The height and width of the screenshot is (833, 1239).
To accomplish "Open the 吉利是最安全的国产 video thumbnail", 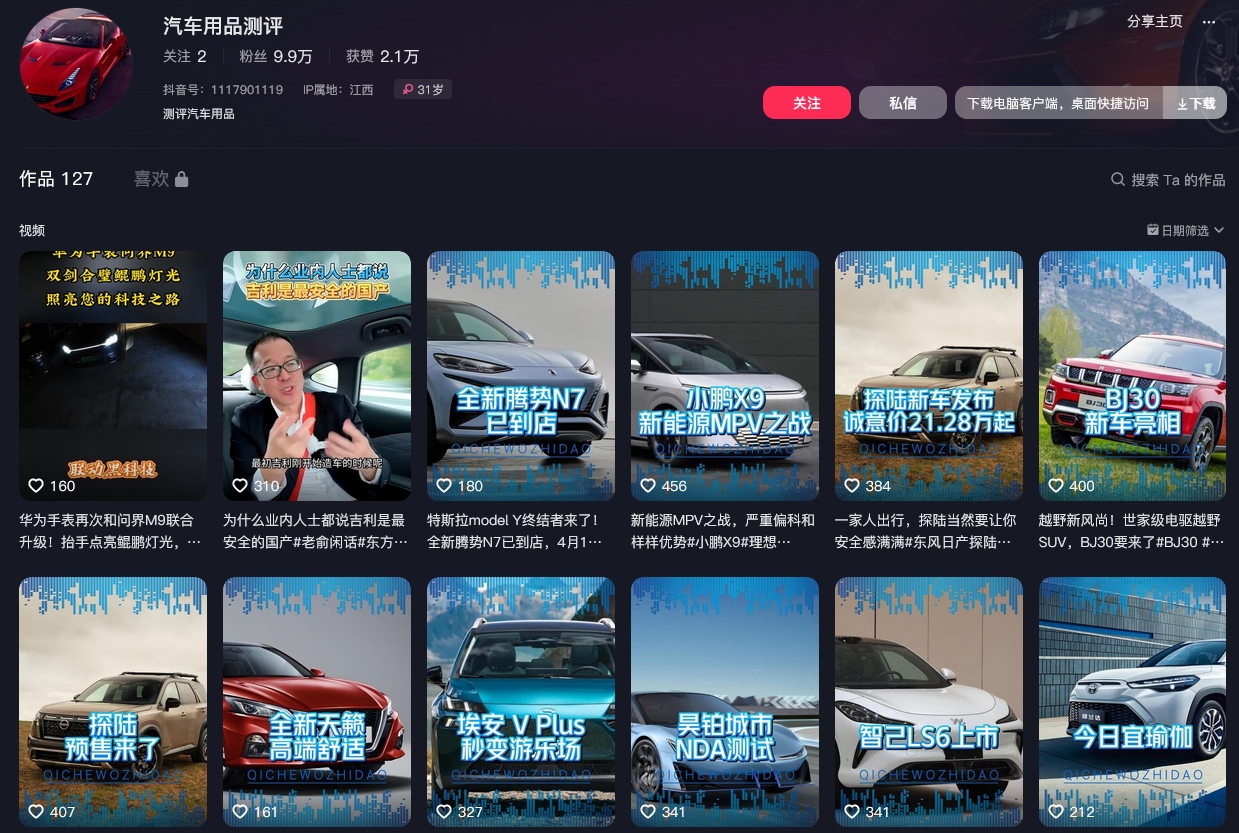I will [317, 376].
